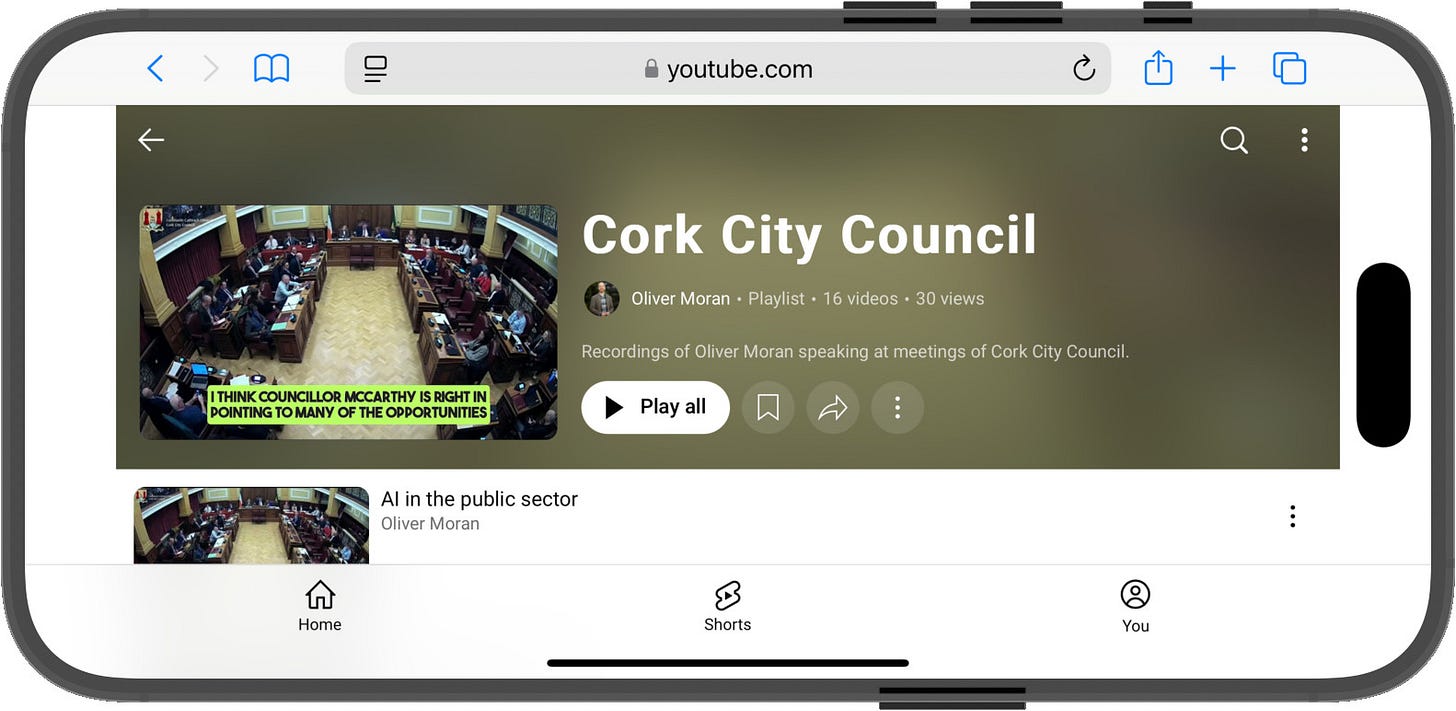Tap Cork City Council playlist title
1456x711 pixels.
[809, 235]
